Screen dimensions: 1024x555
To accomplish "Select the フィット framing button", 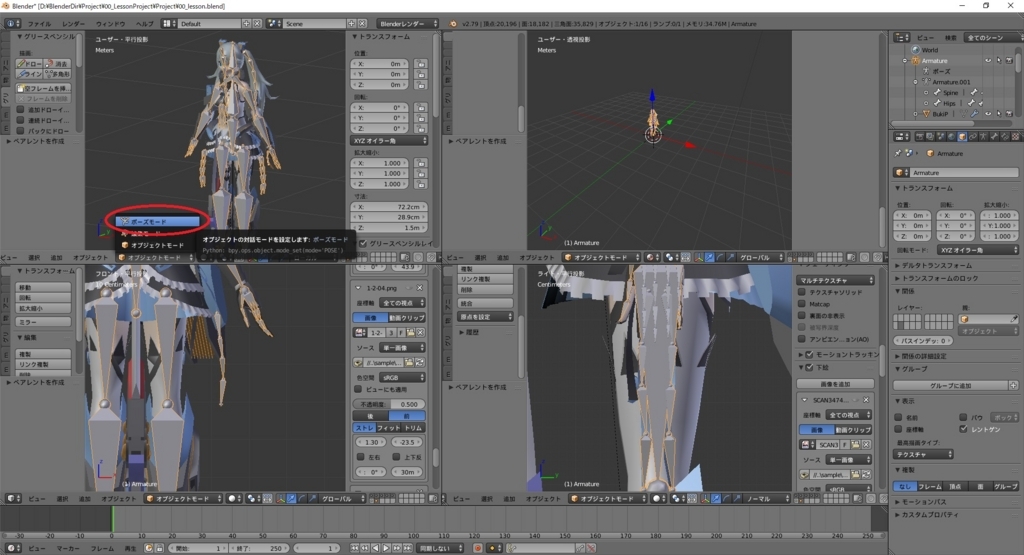I will [x=389, y=428].
